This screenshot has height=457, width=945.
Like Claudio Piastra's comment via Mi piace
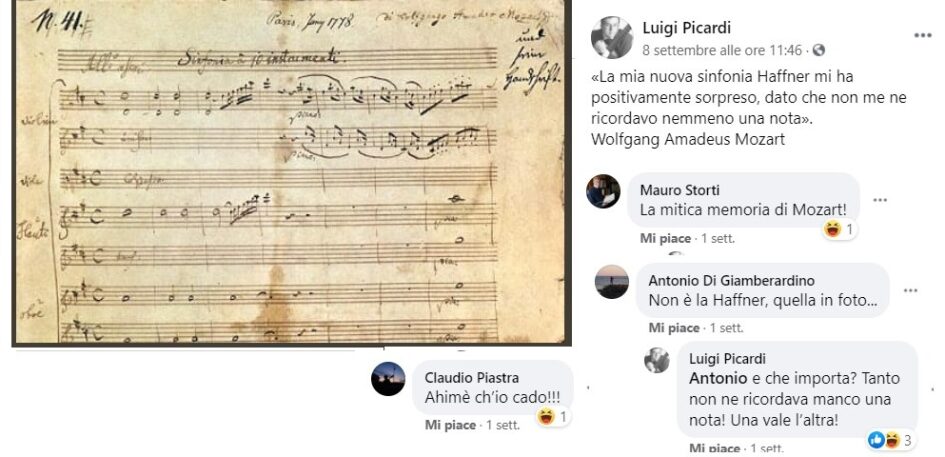click(x=450, y=425)
